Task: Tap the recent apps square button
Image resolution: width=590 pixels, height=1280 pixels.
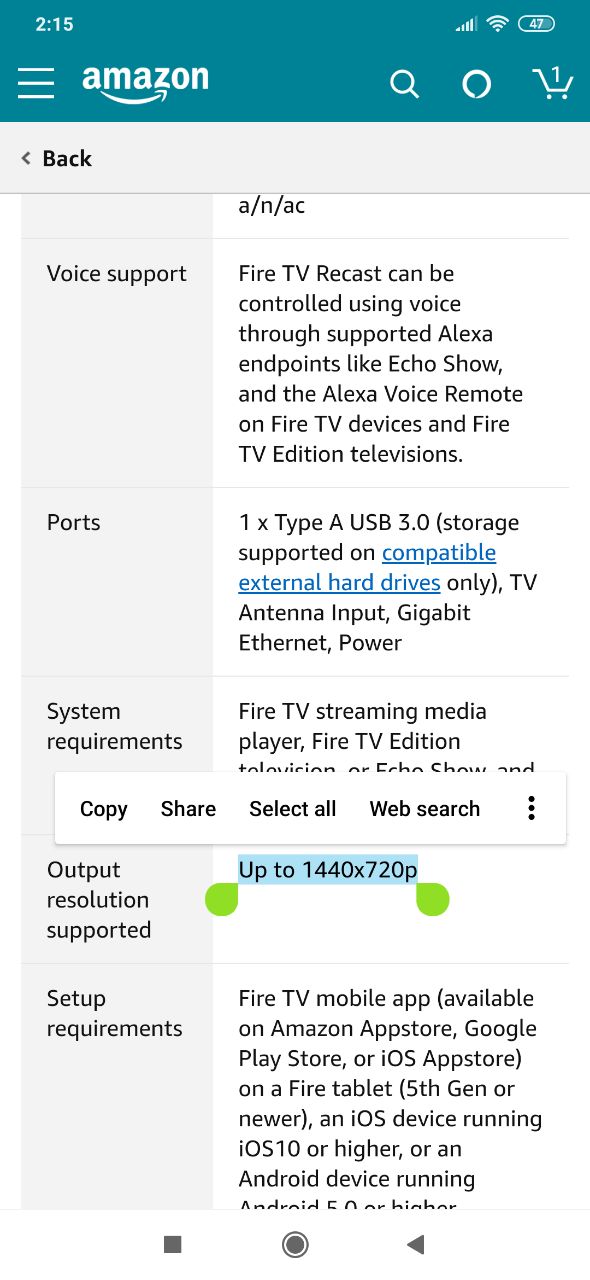Action: 172,1244
